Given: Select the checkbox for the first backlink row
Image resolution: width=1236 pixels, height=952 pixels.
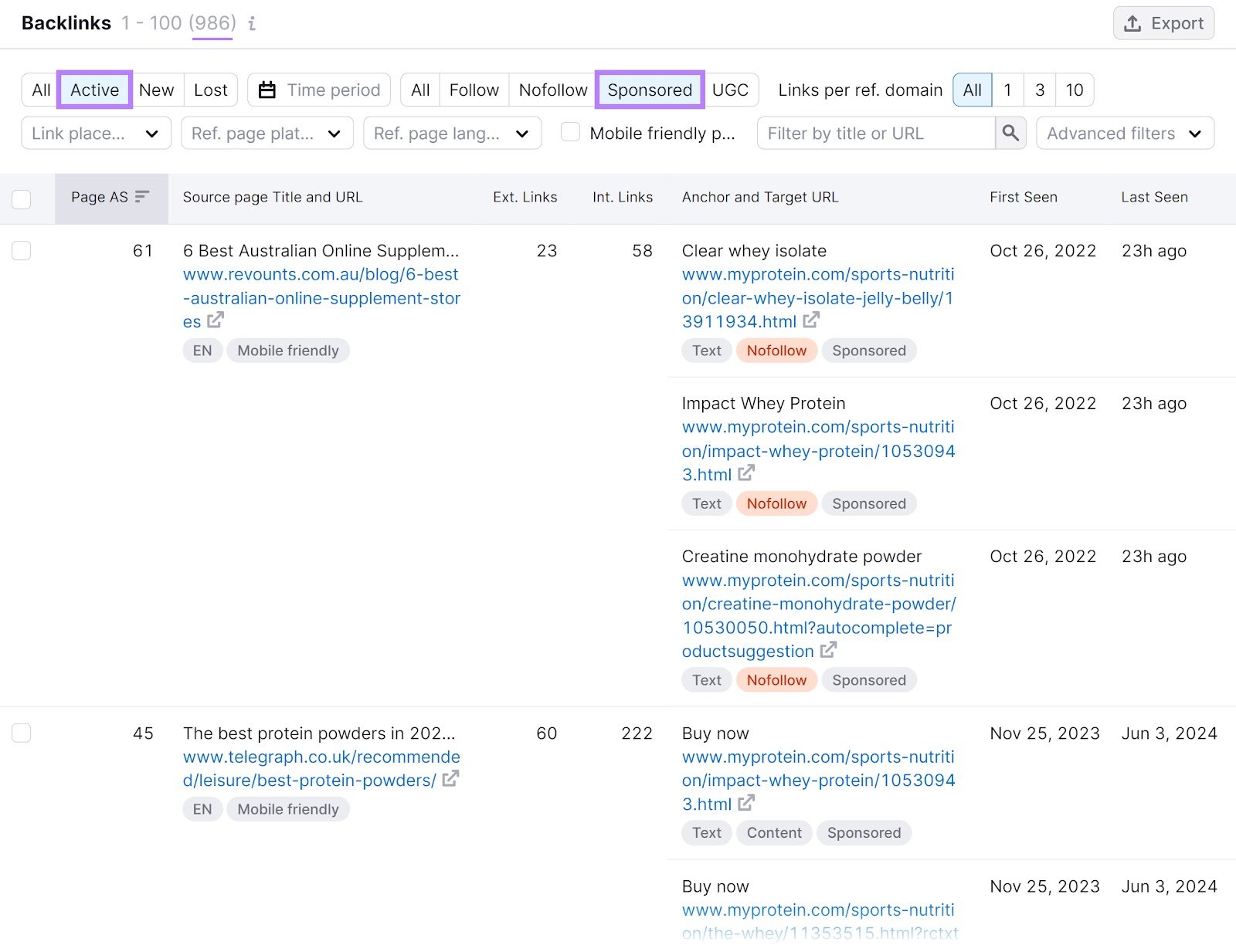Looking at the screenshot, I should (22, 250).
